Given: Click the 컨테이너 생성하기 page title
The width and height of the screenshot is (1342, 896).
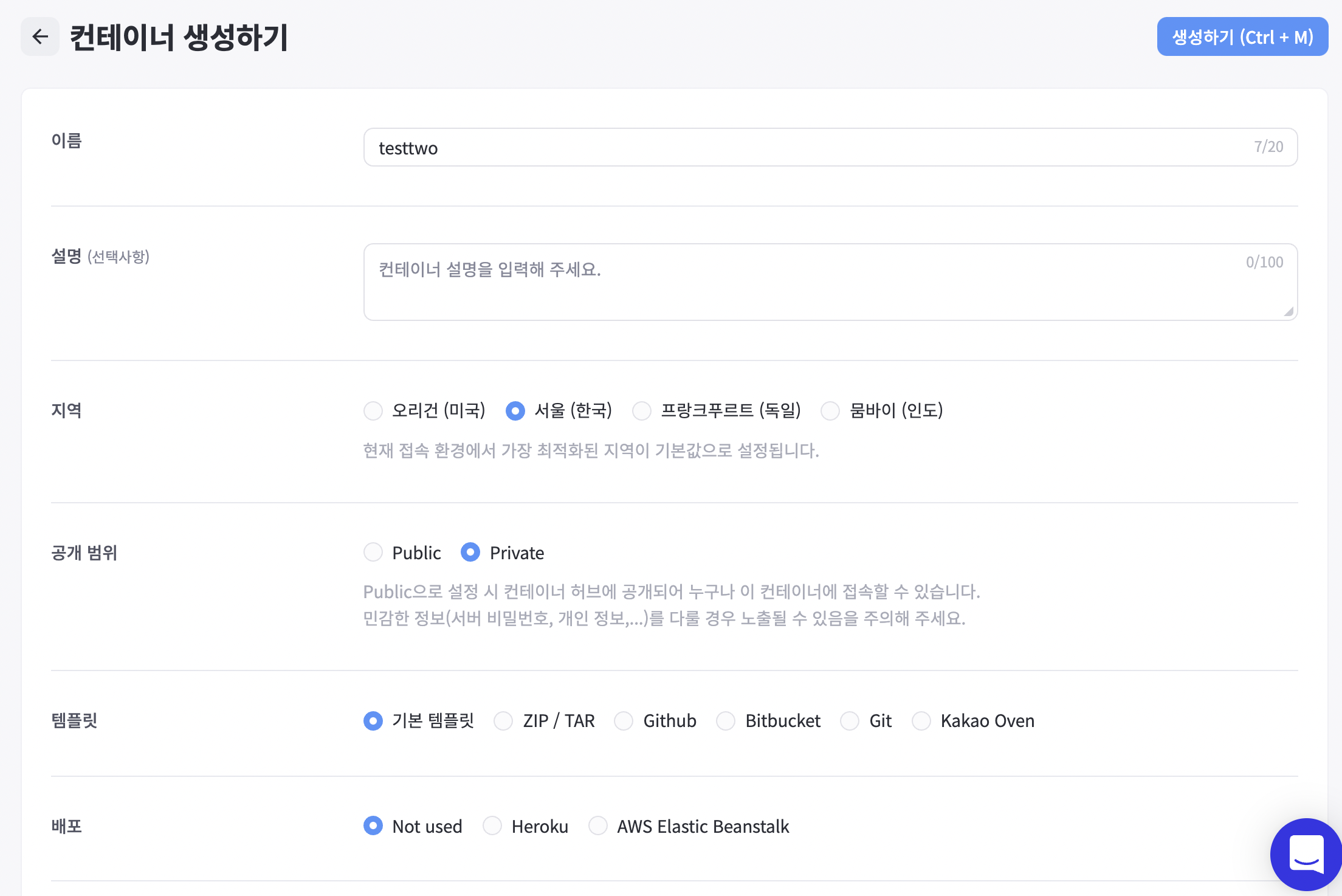Looking at the screenshot, I should tap(179, 37).
